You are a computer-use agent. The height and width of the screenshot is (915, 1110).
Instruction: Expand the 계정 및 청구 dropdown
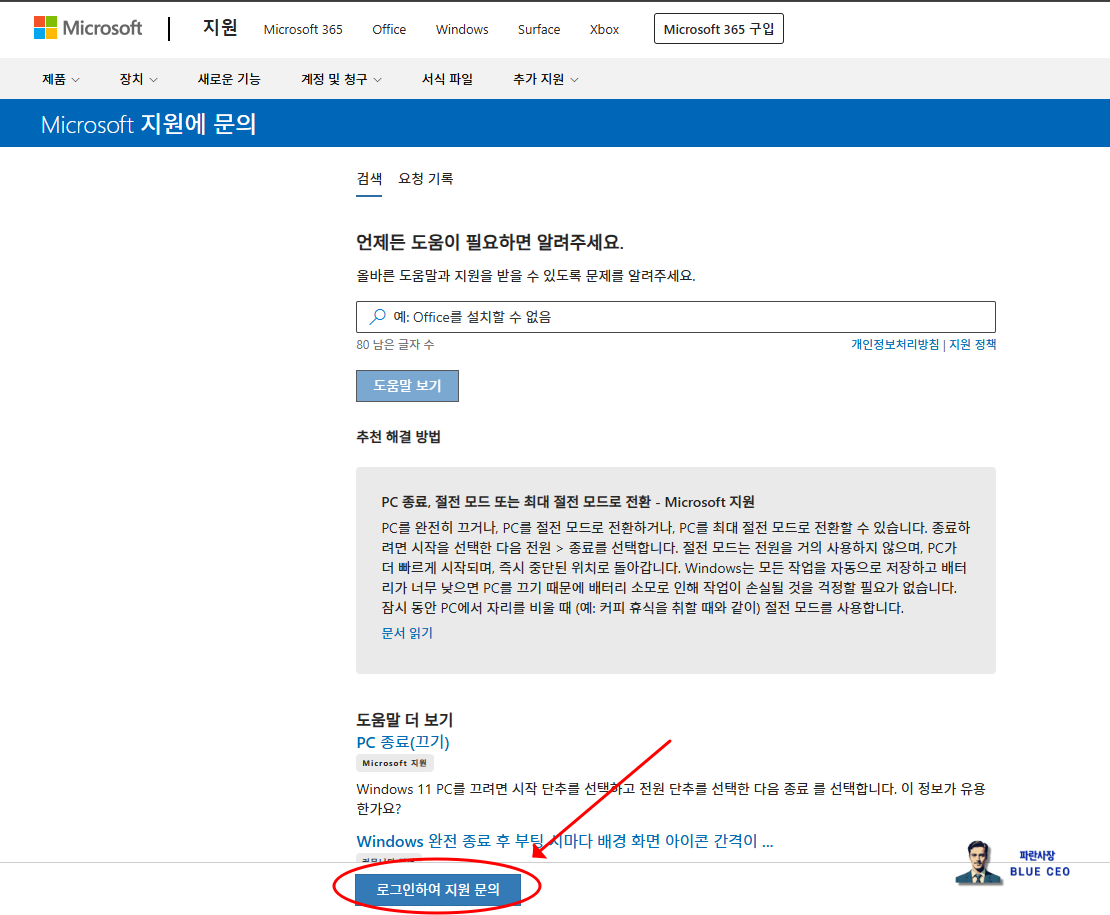pos(341,79)
